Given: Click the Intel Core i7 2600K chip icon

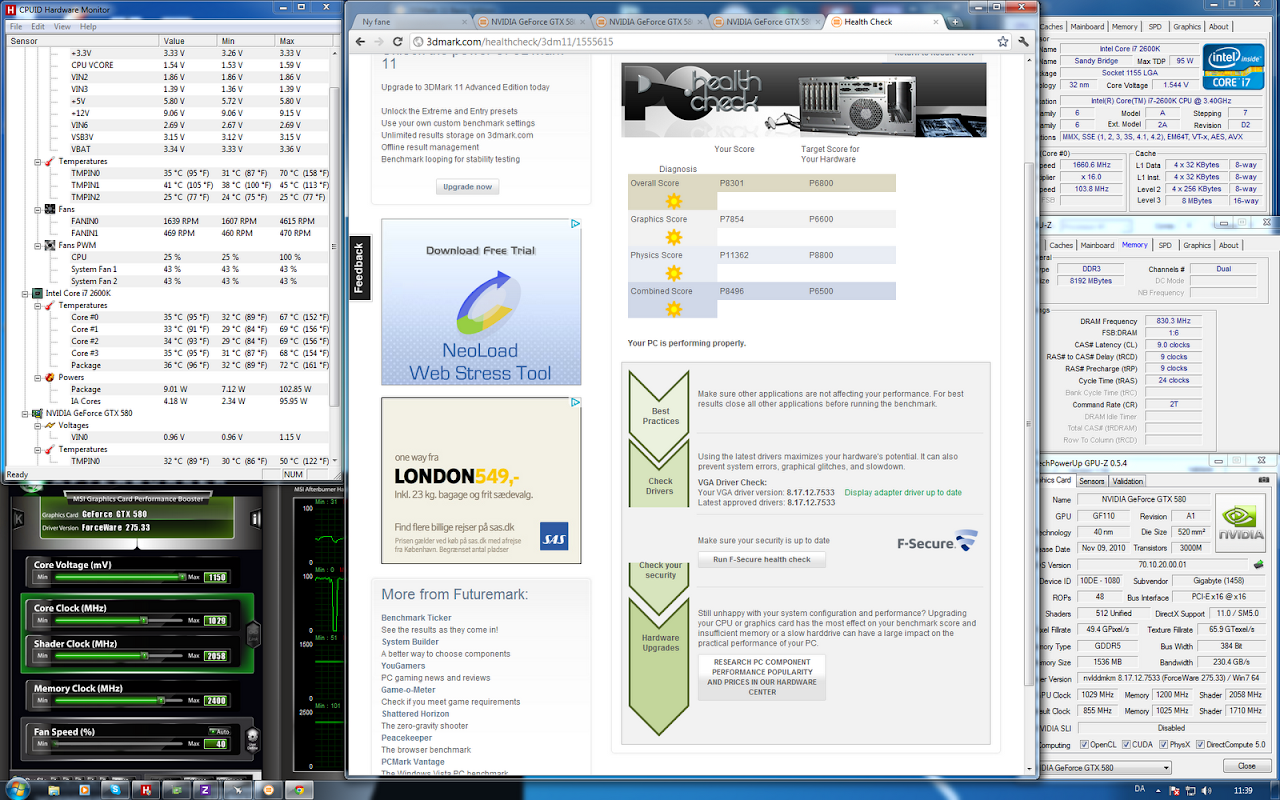Looking at the screenshot, I should 37,293.
